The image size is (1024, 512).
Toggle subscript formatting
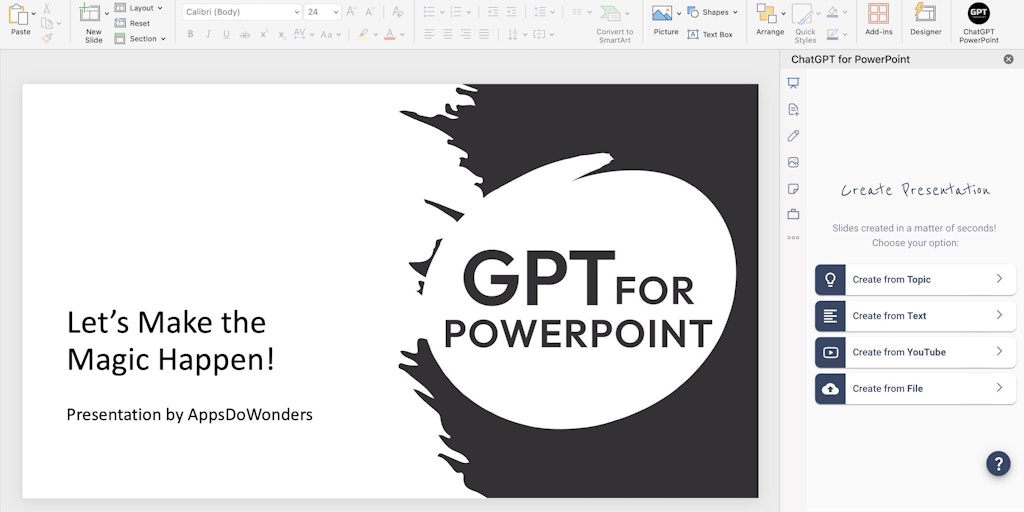(282, 34)
